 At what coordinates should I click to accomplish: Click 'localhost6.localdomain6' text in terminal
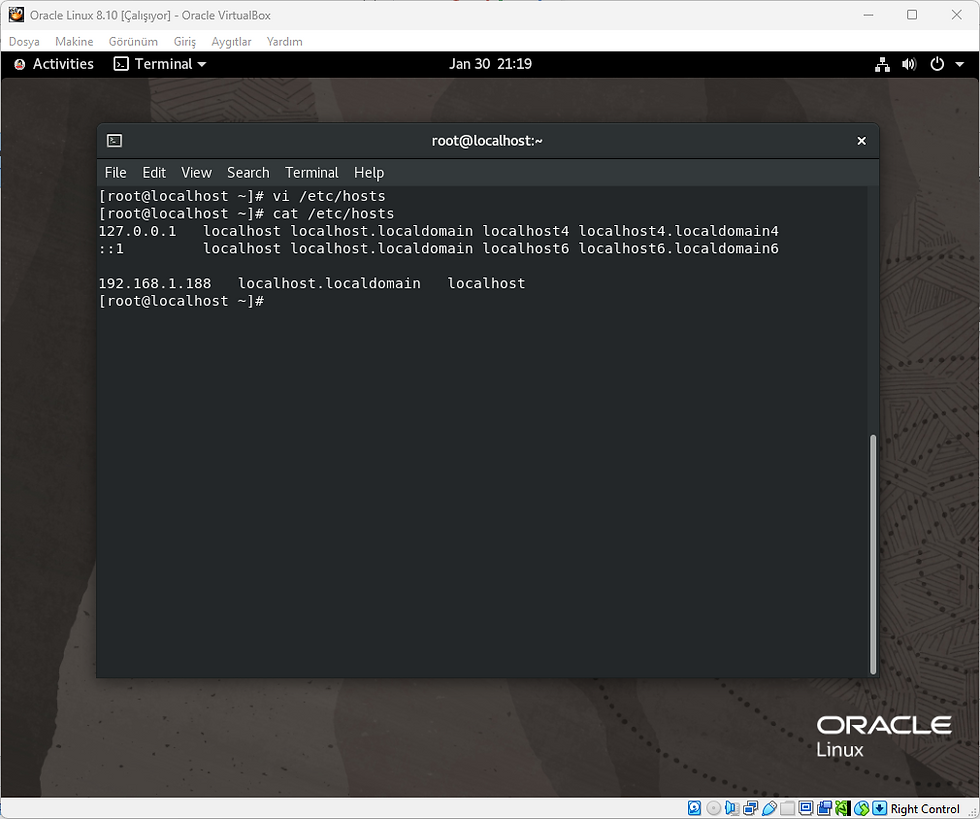click(x=678, y=249)
